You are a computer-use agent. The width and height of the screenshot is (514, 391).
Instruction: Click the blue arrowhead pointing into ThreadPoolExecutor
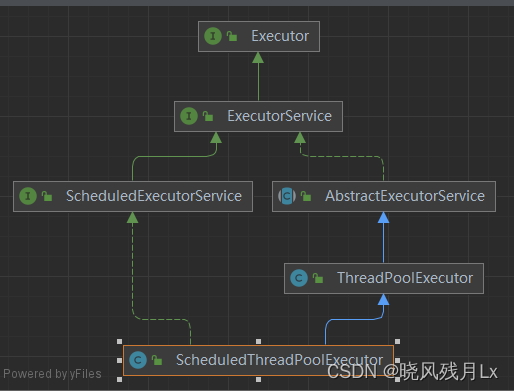(x=384, y=300)
